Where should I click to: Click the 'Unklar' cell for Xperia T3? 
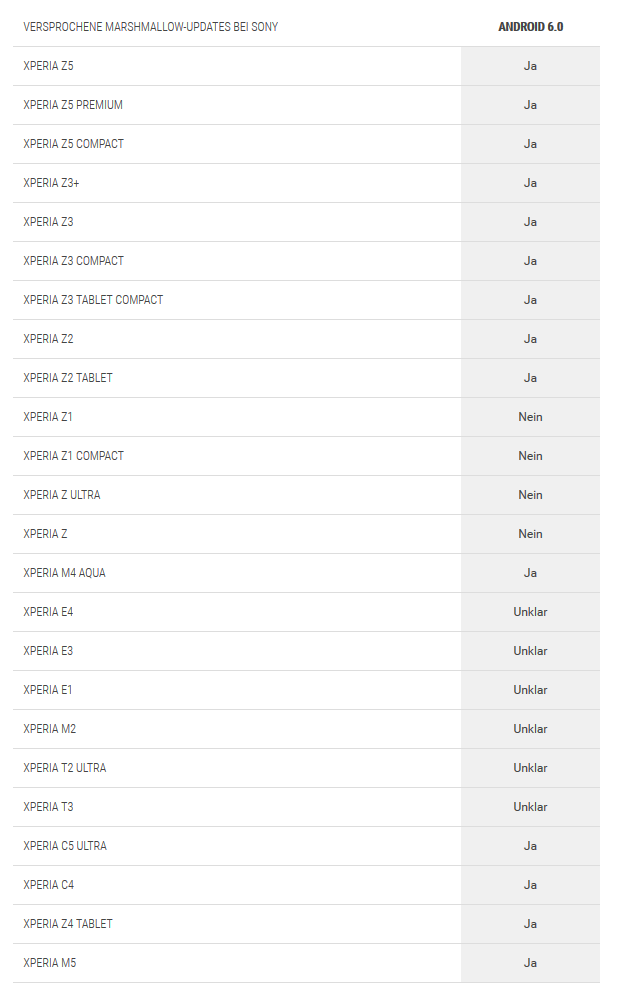530,807
